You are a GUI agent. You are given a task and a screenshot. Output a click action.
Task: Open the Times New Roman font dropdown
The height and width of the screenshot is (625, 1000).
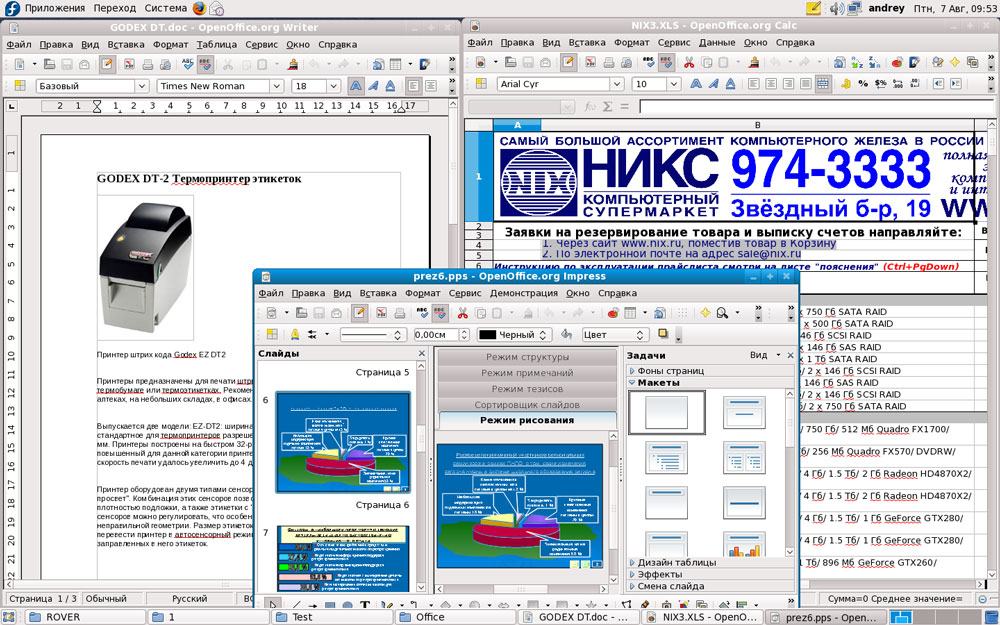coord(276,85)
